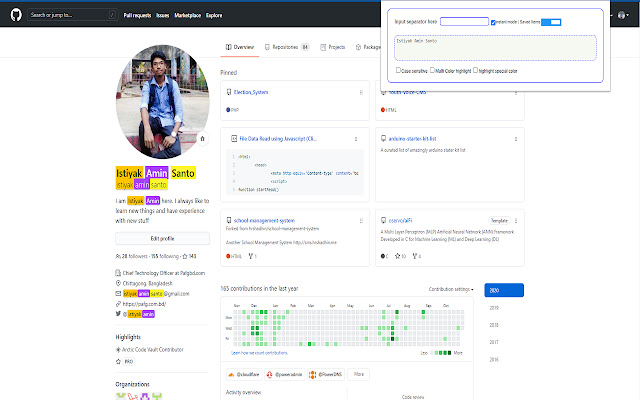Toggle the Instant mode checkbox
The image size is (640, 400).
494,21
